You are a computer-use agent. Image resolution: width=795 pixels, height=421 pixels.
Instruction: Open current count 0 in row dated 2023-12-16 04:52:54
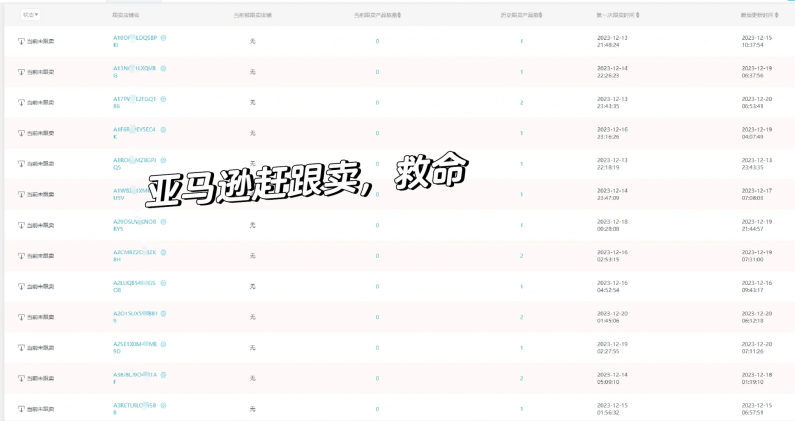(377, 287)
